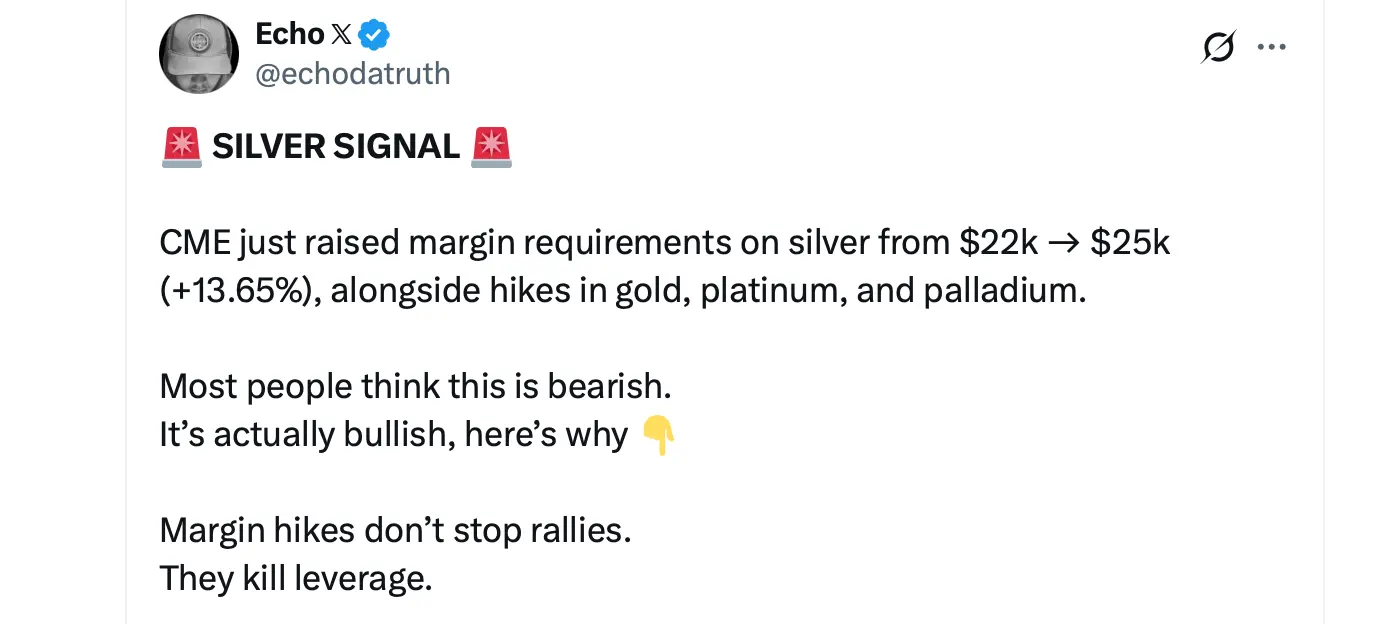Screen dimensions: 1378x624
Task: Click the blue verified badge next to Echo
Action: (372, 33)
